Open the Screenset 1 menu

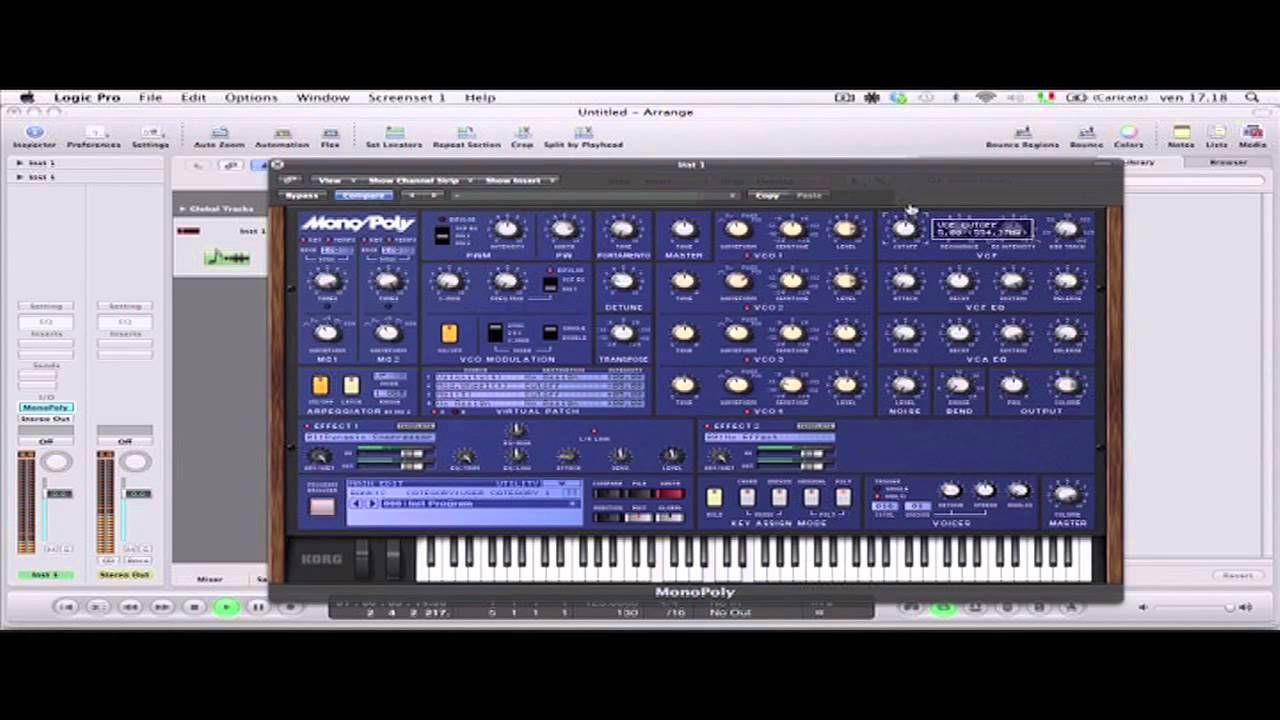click(x=406, y=97)
